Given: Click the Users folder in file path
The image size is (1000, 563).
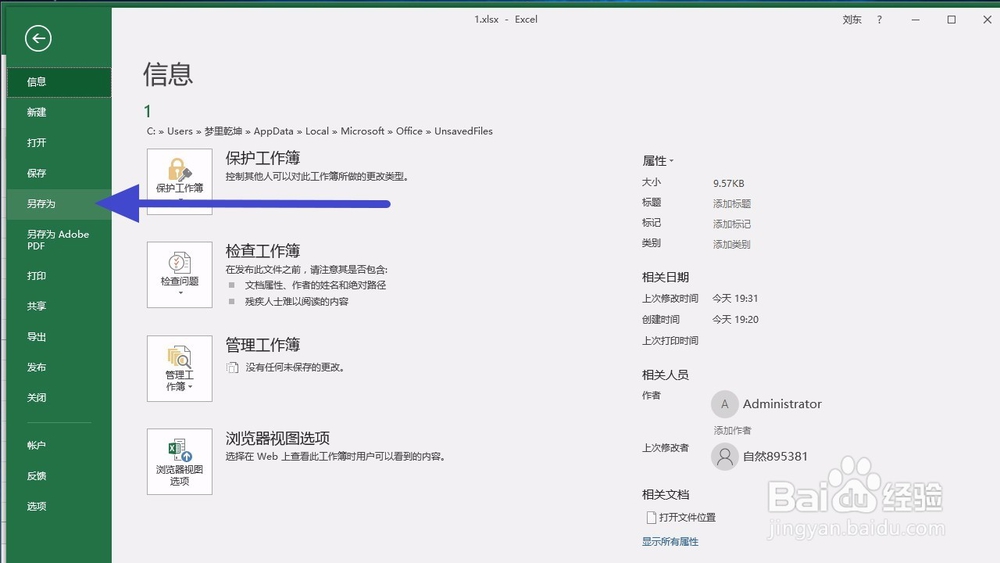Looking at the screenshot, I should (x=179, y=131).
